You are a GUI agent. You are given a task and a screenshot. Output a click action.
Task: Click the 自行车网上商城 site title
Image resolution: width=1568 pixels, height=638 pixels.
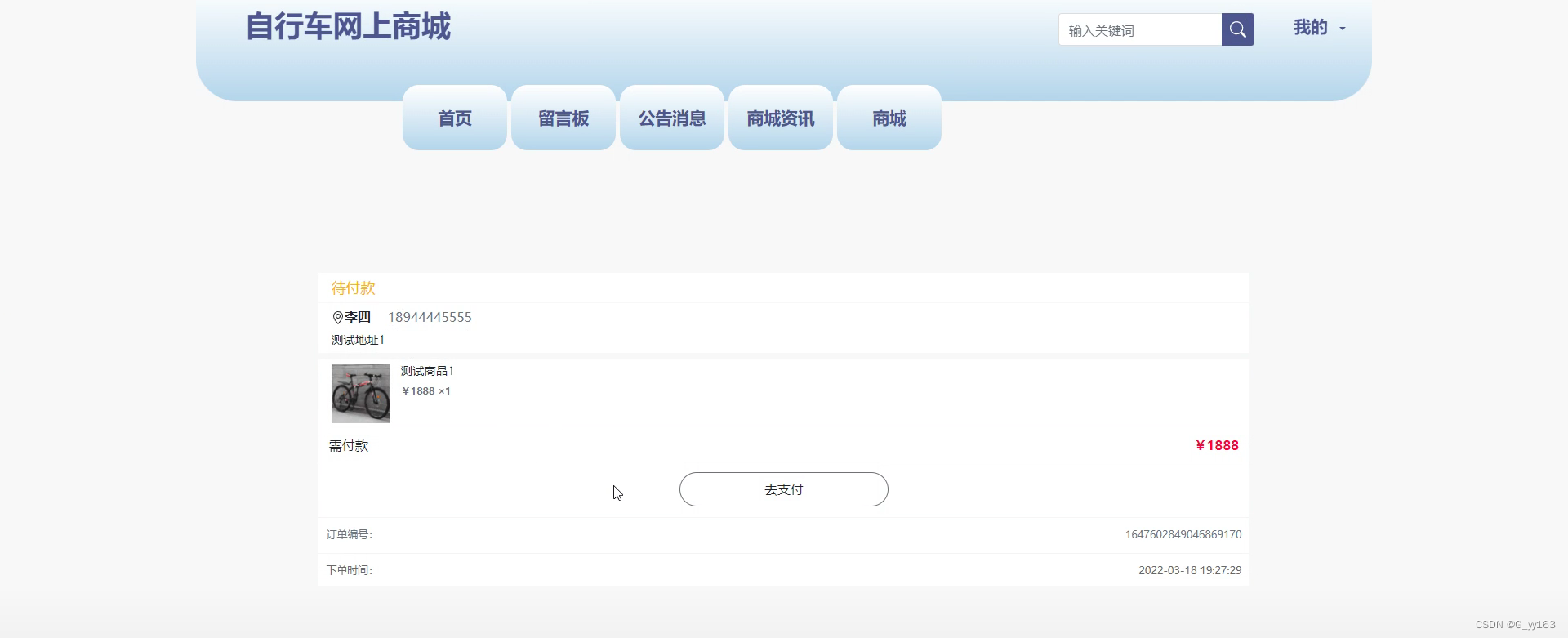pyautogui.click(x=349, y=26)
